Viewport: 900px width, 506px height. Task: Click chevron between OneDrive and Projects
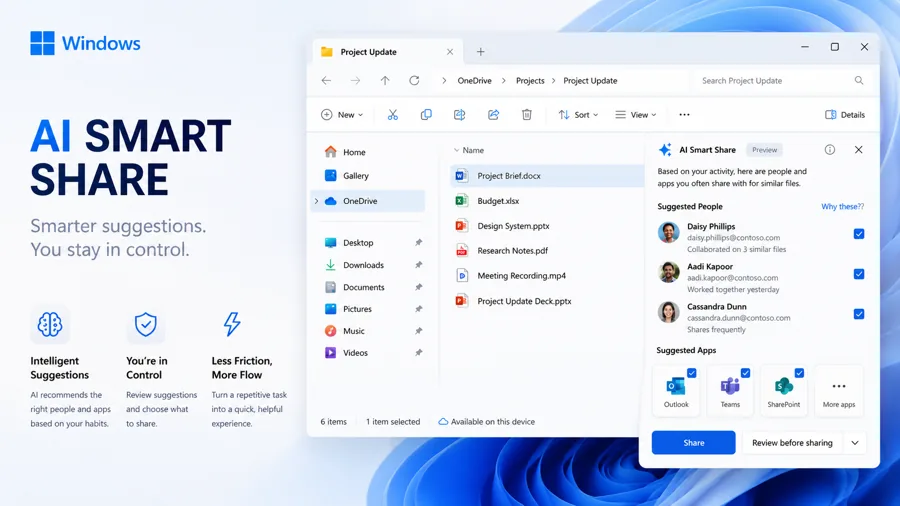[503, 81]
